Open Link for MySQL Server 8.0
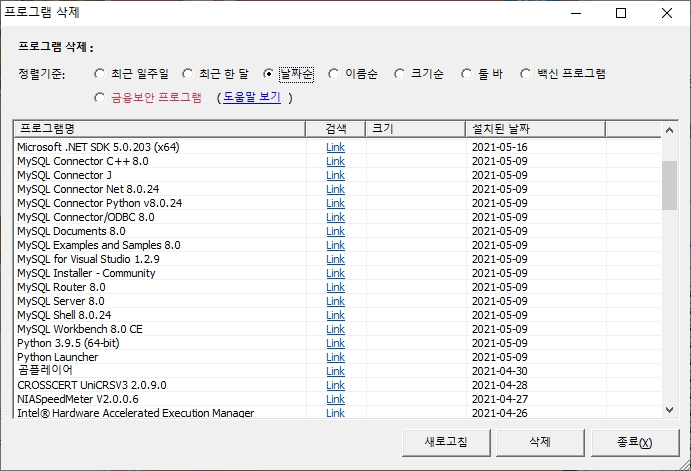 tap(335, 301)
